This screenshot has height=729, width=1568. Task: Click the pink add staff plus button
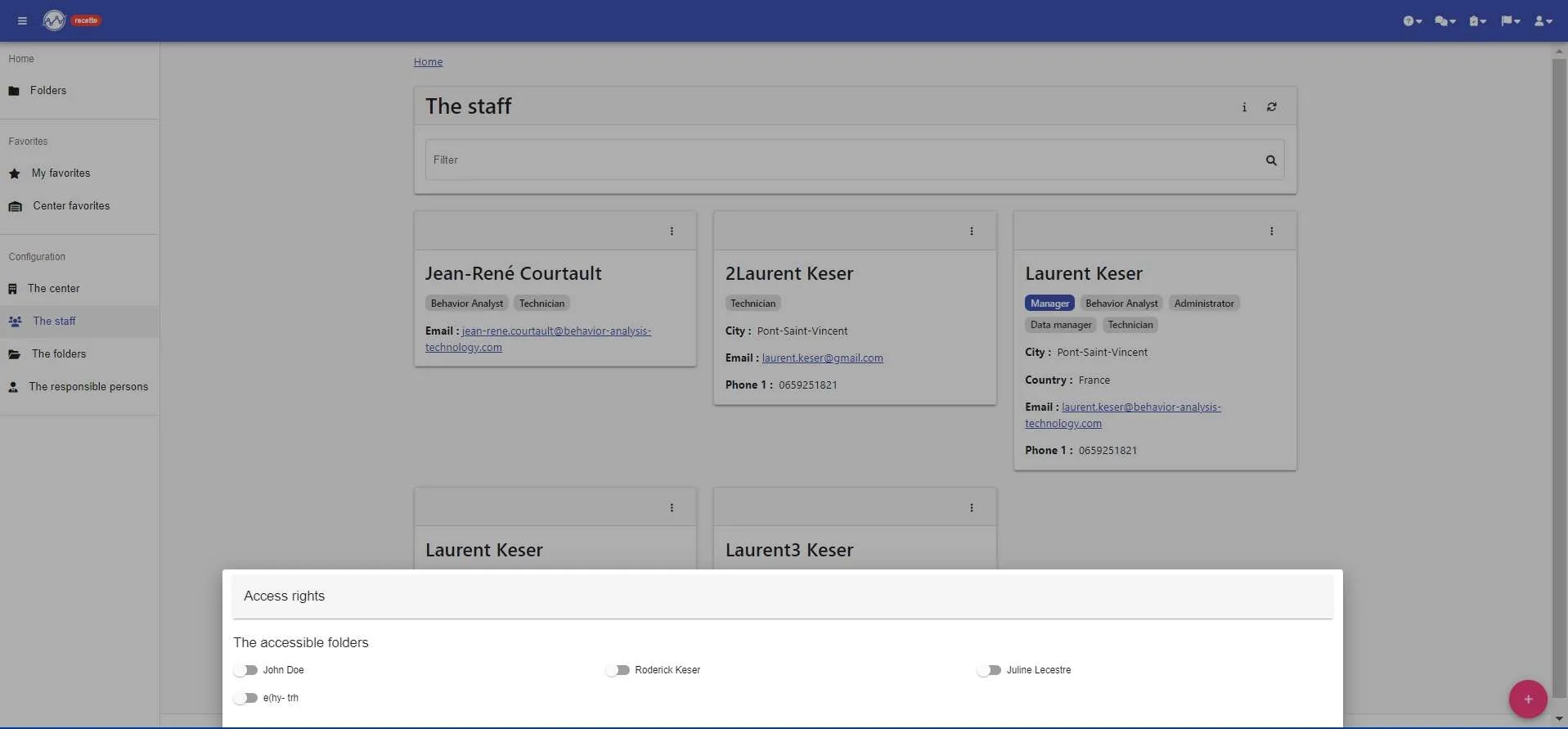point(1527,700)
